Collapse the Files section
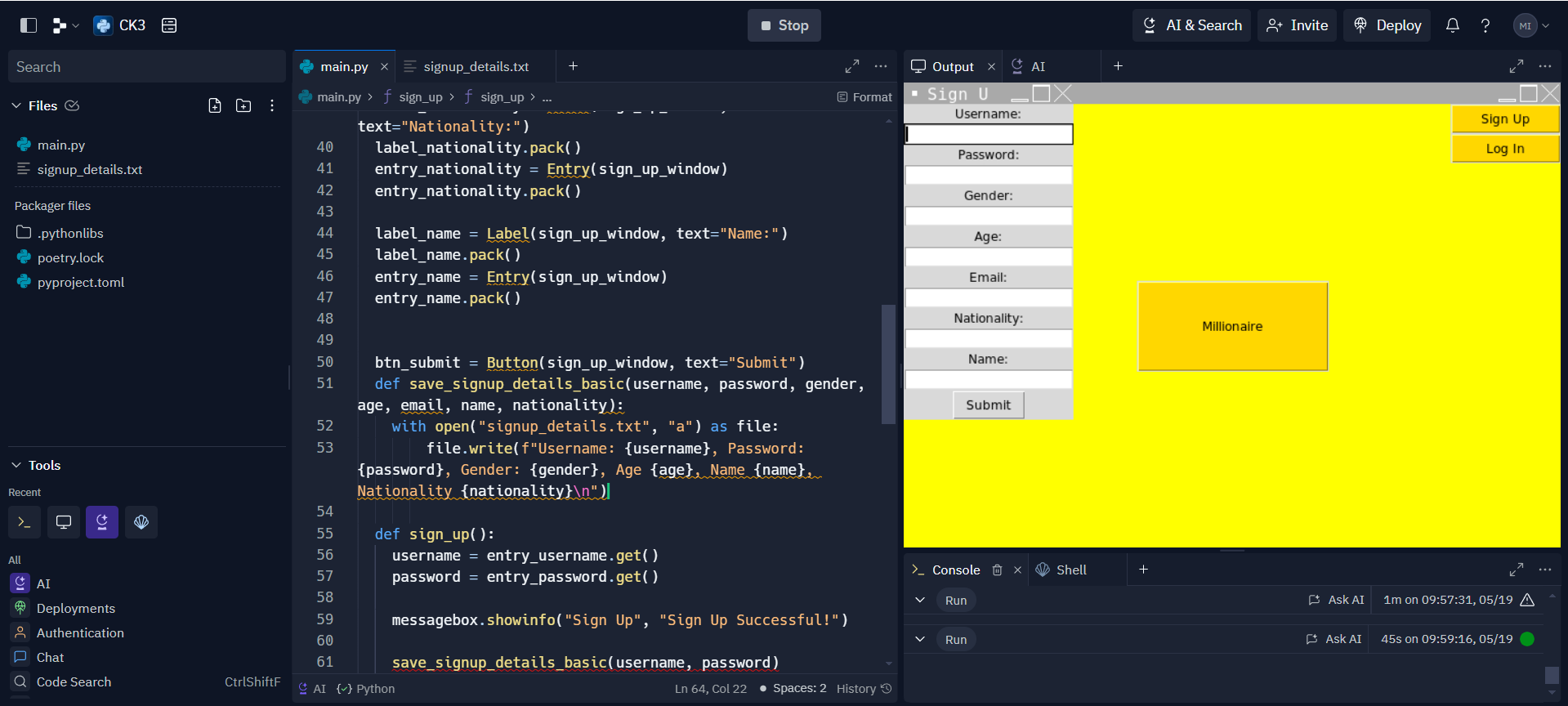 (16, 105)
